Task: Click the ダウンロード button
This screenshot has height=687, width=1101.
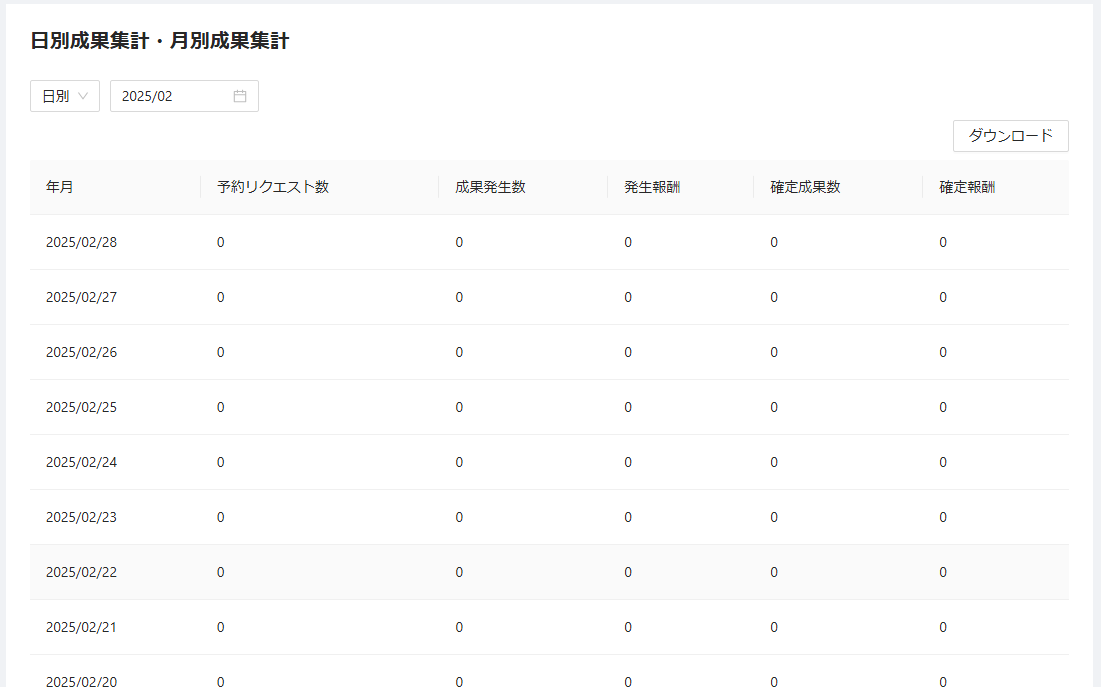Action: tap(1010, 136)
